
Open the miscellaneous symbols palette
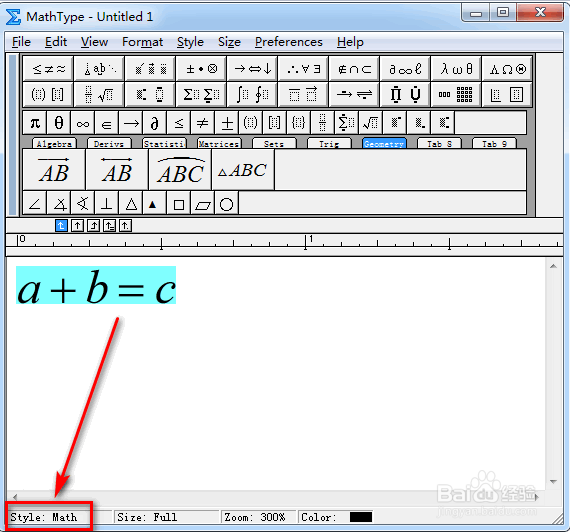coord(405,68)
